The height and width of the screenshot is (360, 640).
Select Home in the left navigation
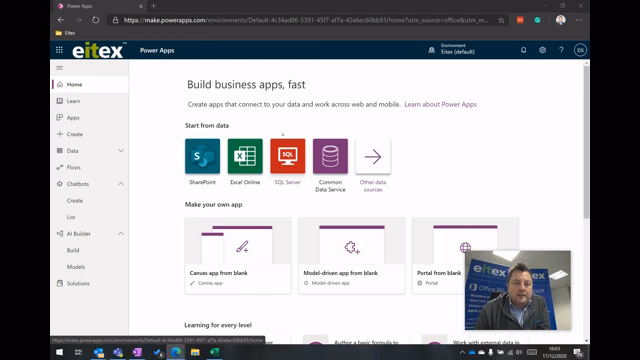89,84
